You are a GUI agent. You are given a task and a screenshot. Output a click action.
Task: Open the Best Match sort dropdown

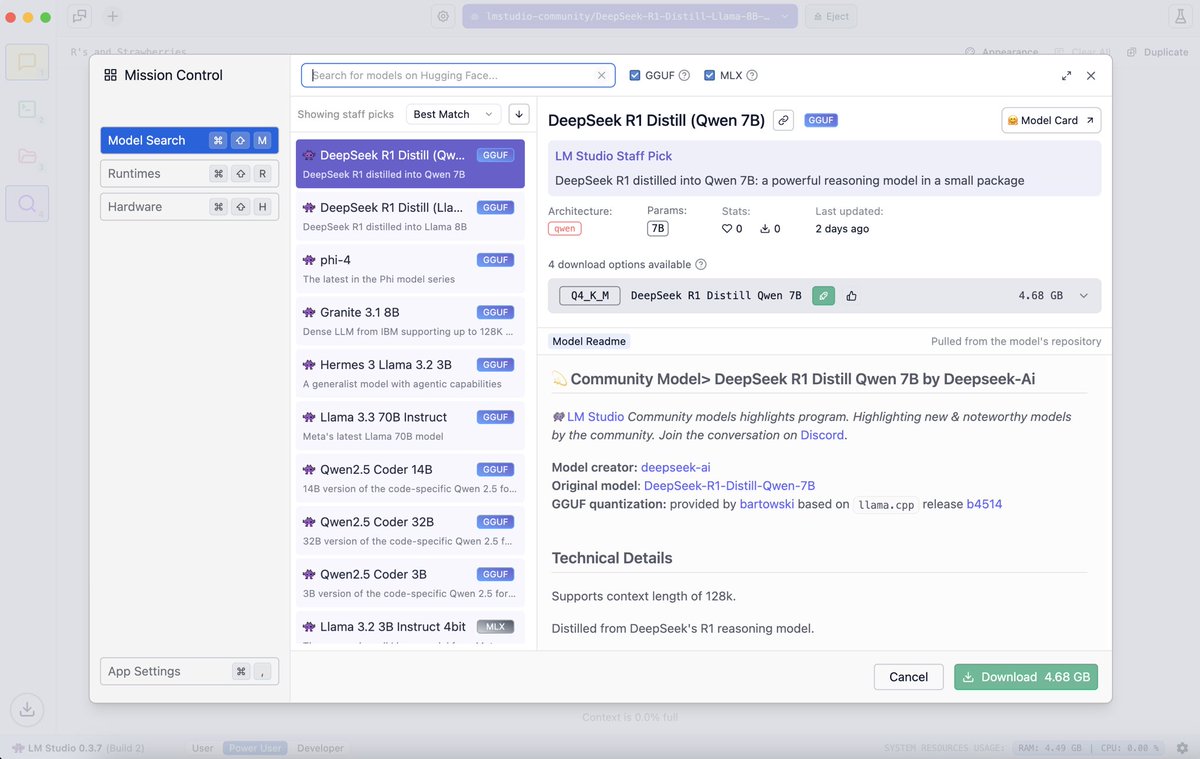(x=454, y=114)
